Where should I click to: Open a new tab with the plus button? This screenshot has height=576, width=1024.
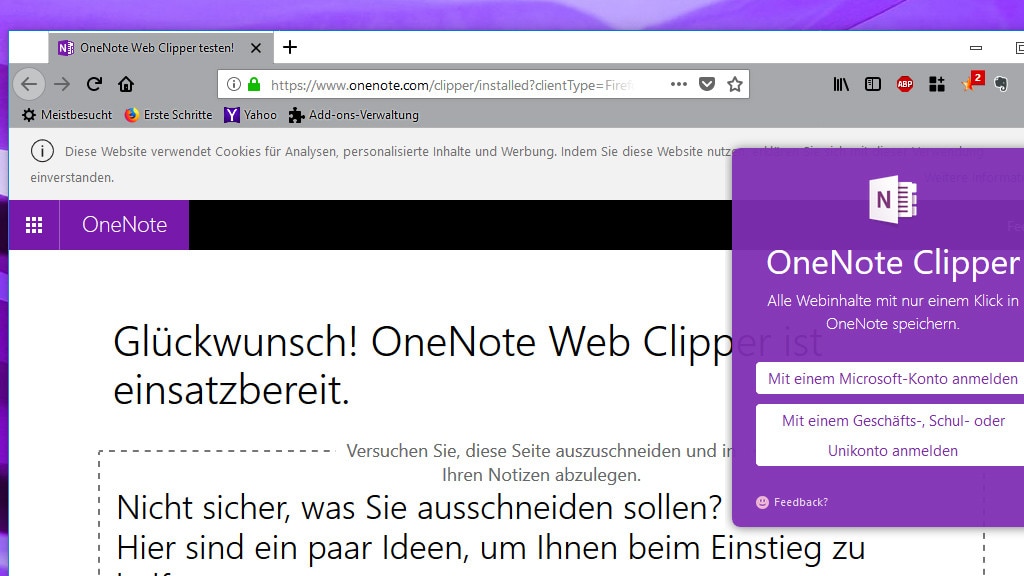click(x=290, y=47)
